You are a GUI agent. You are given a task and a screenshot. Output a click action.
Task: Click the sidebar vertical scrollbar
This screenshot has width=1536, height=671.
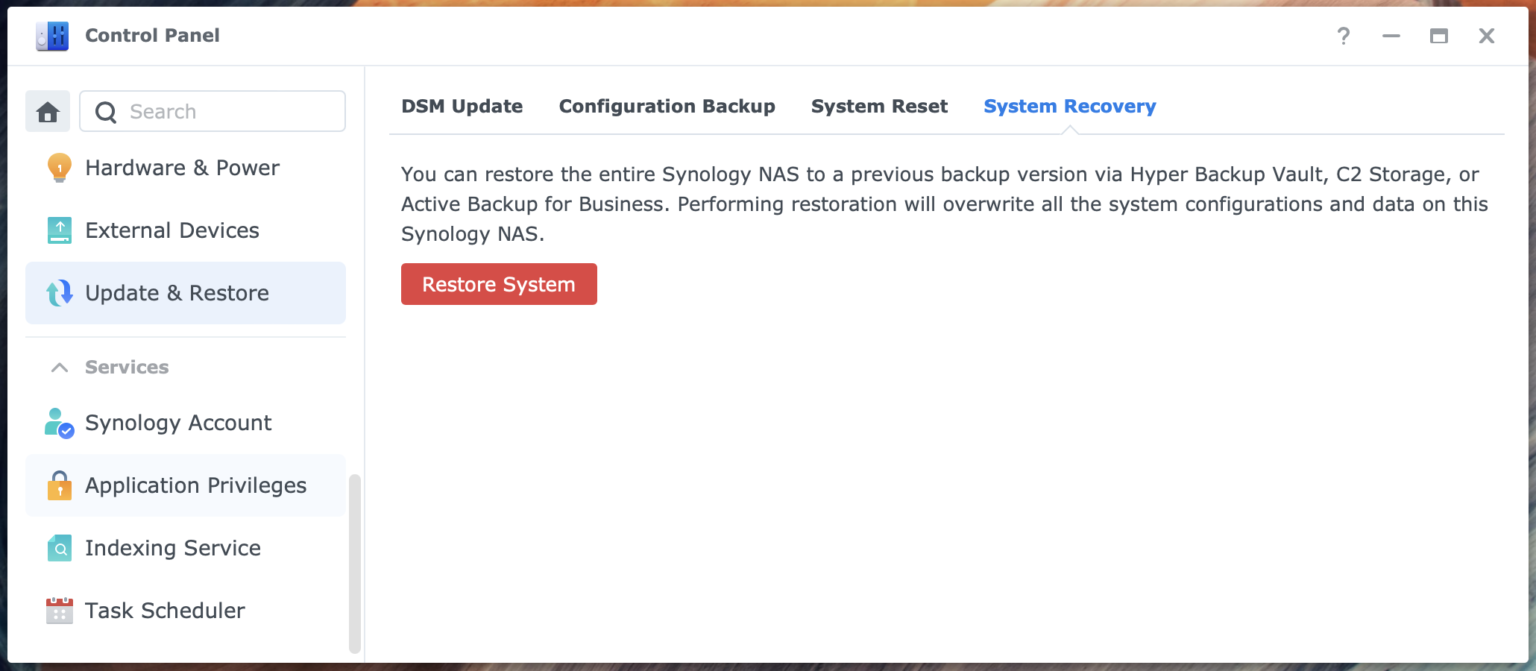(x=354, y=563)
